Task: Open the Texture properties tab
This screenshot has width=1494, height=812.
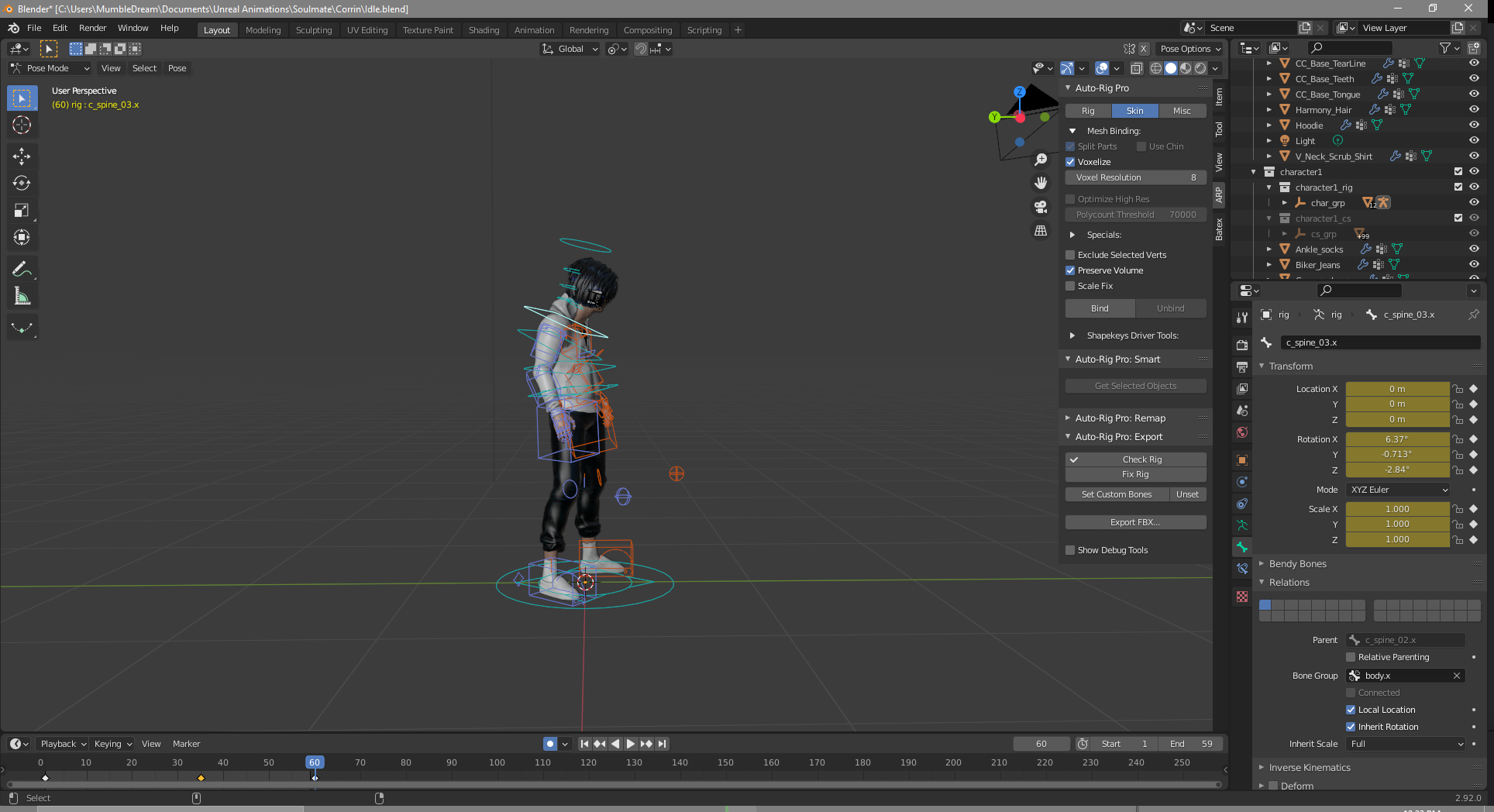Action: tap(1242, 597)
